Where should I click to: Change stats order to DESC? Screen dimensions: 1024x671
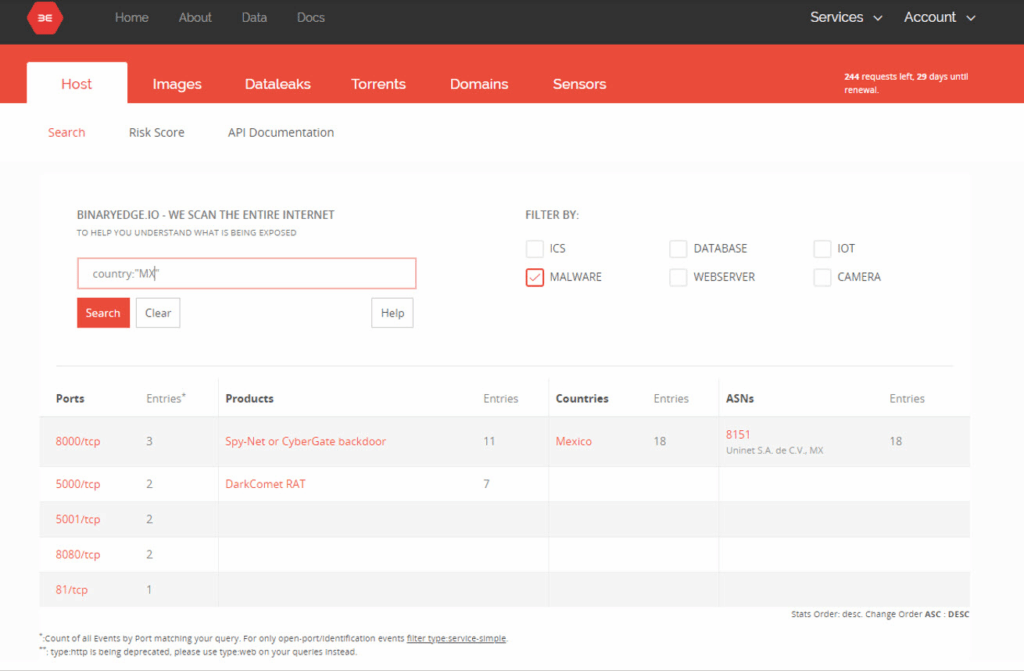click(x=959, y=614)
